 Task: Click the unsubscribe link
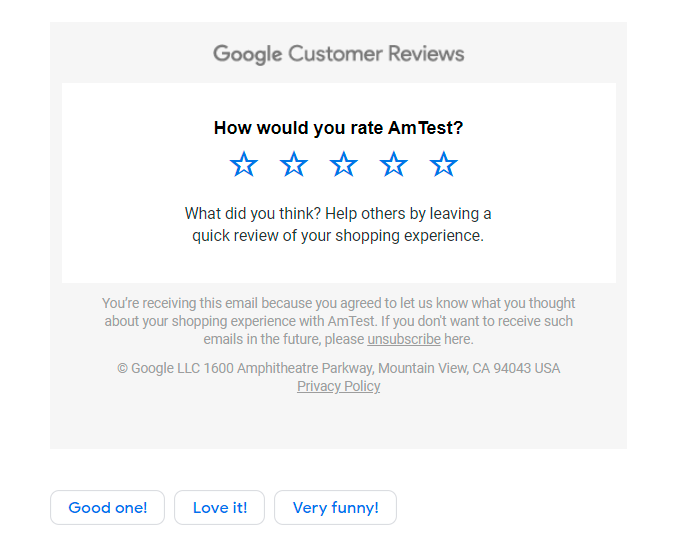click(403, 339)
